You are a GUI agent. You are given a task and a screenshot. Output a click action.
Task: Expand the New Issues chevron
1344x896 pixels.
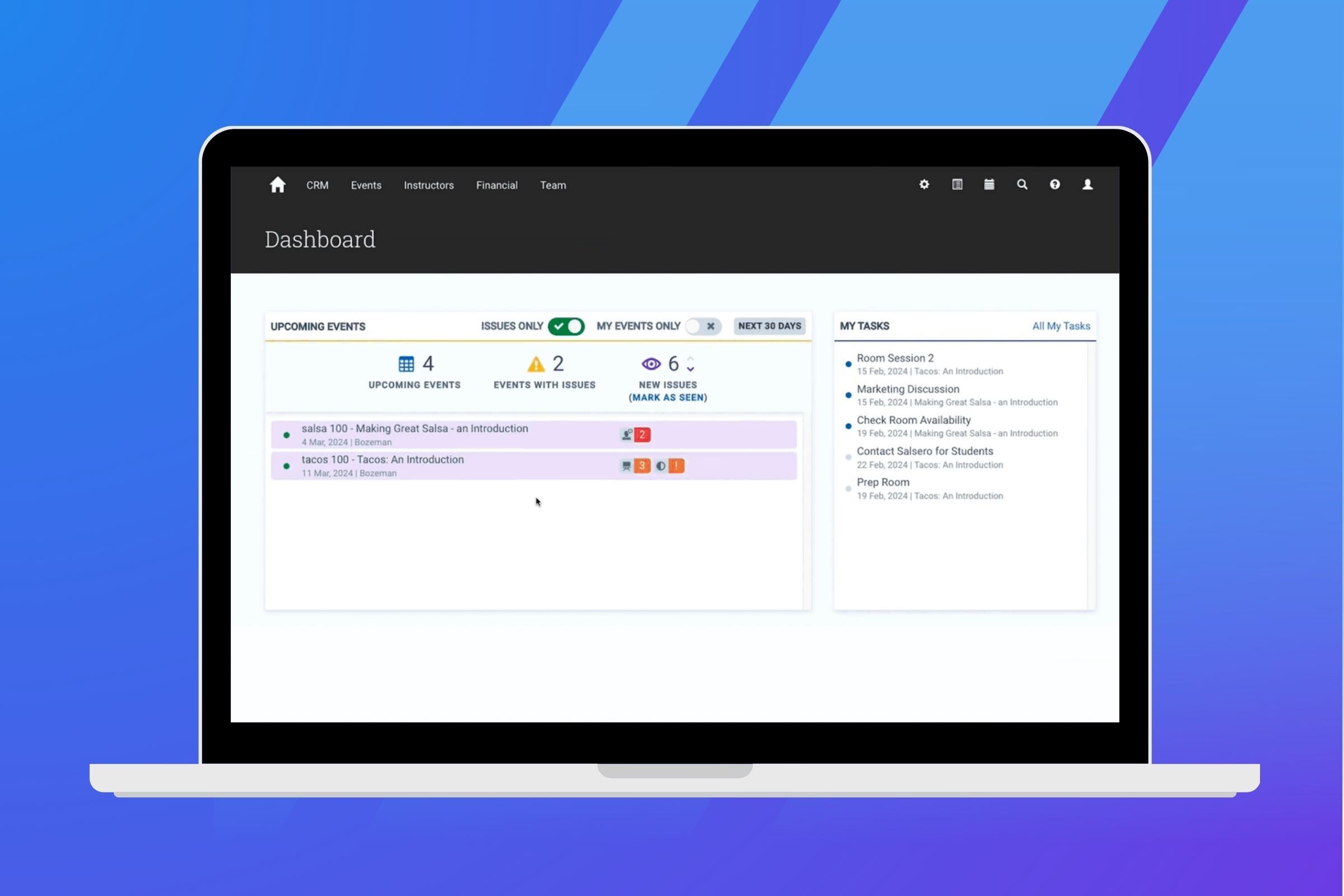click(691, 364)
